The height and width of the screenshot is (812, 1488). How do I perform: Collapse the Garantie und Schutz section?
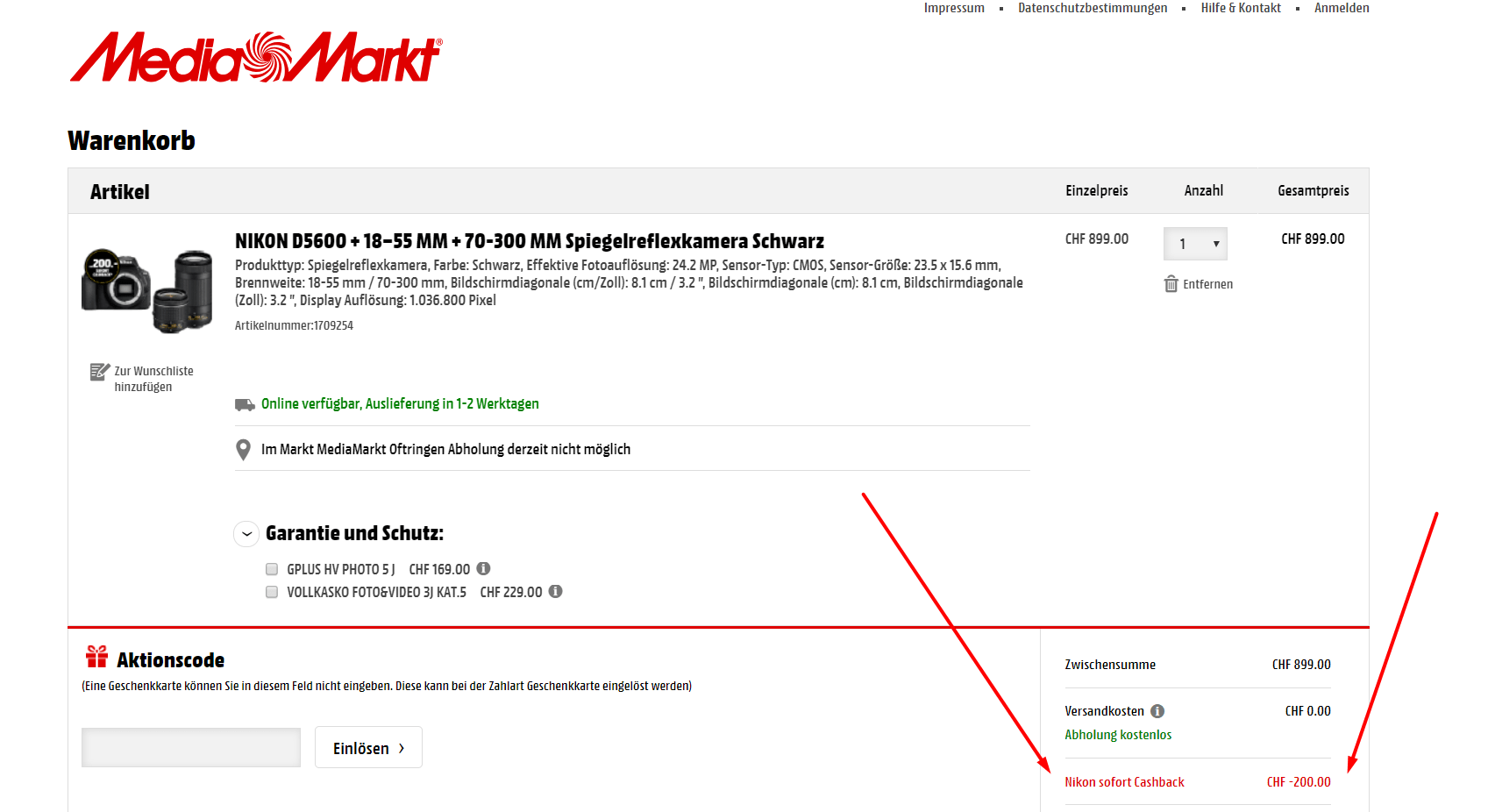(x=246, y=533)
